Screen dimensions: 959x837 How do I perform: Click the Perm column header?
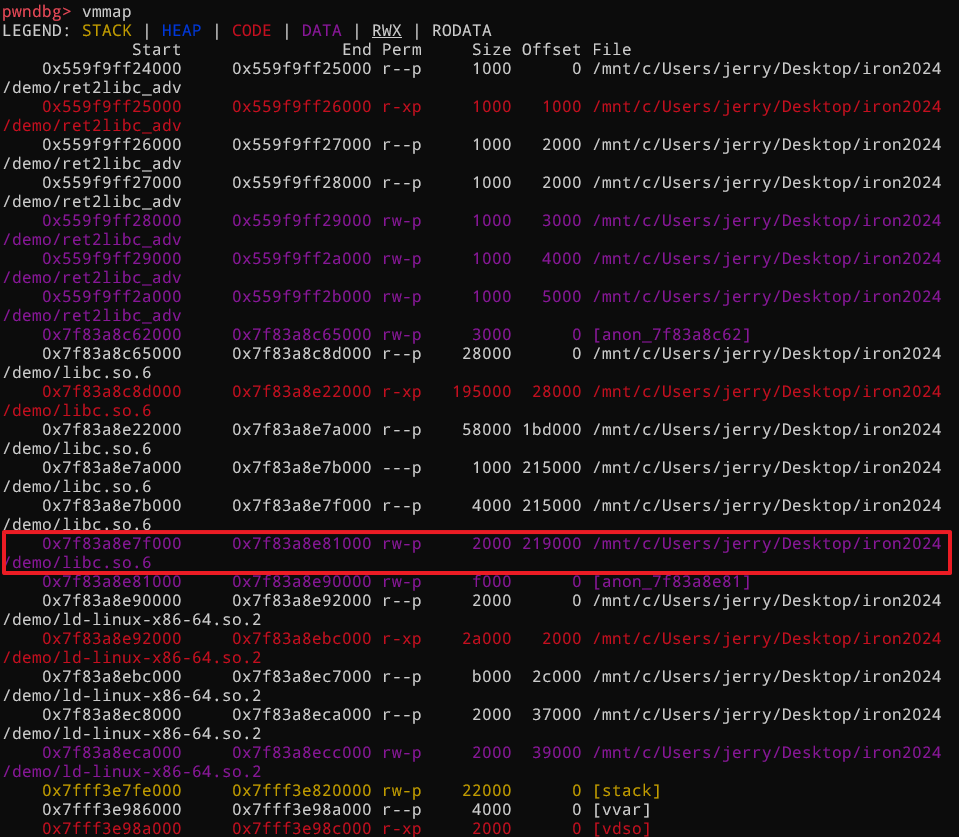[401, 49]
